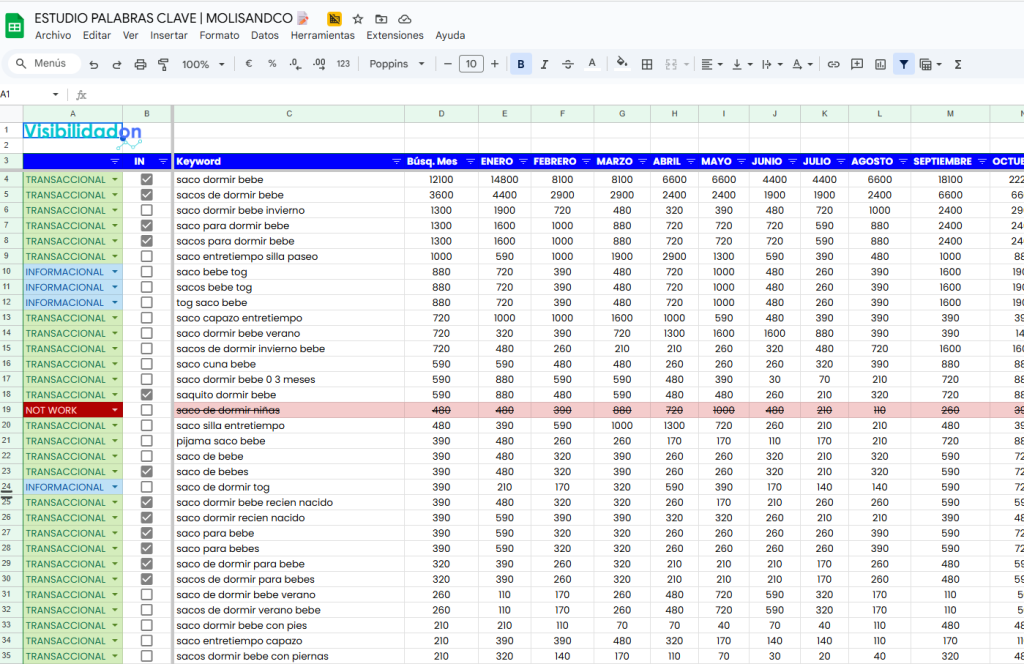Open the NOT WORK dropdown in row 19
This screenshot has height=664, width=1024.
[115, 411]
